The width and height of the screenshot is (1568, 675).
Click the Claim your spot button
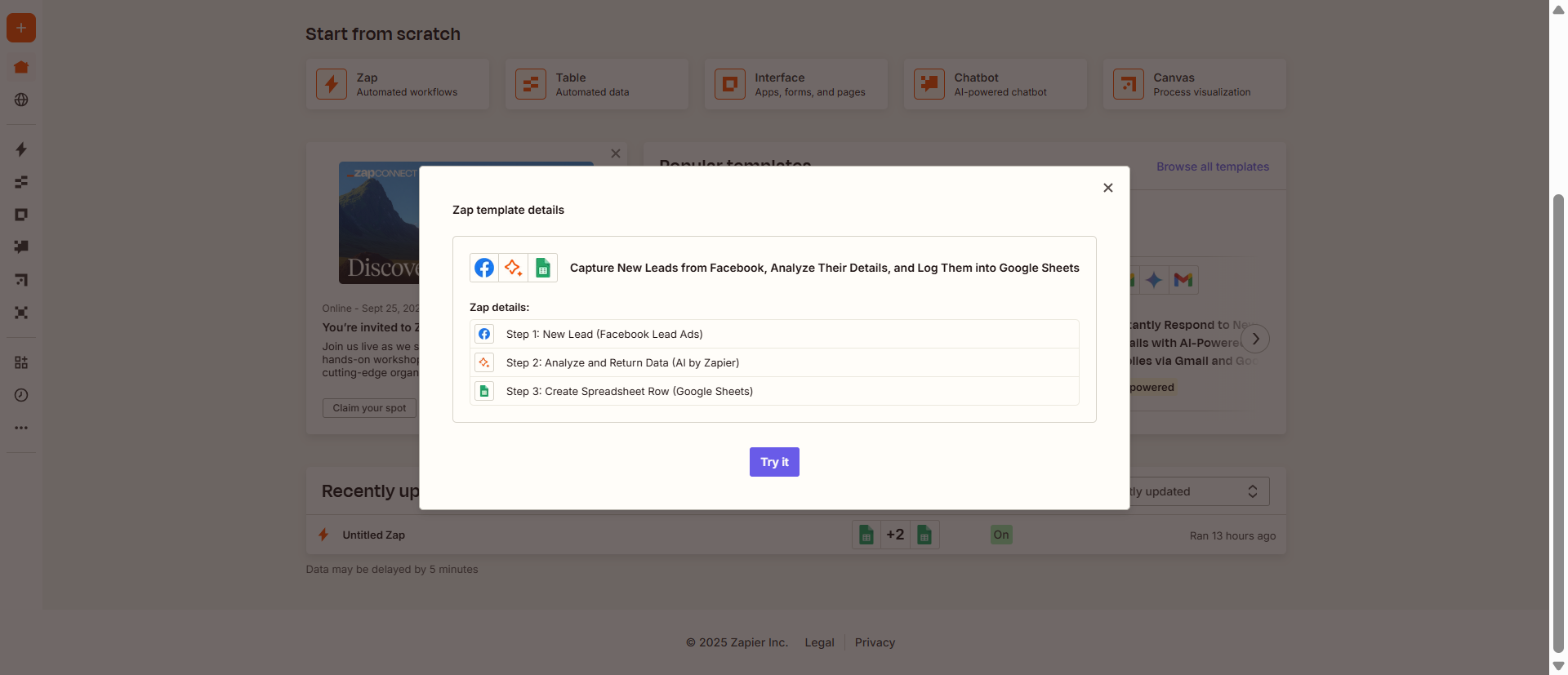369,408
